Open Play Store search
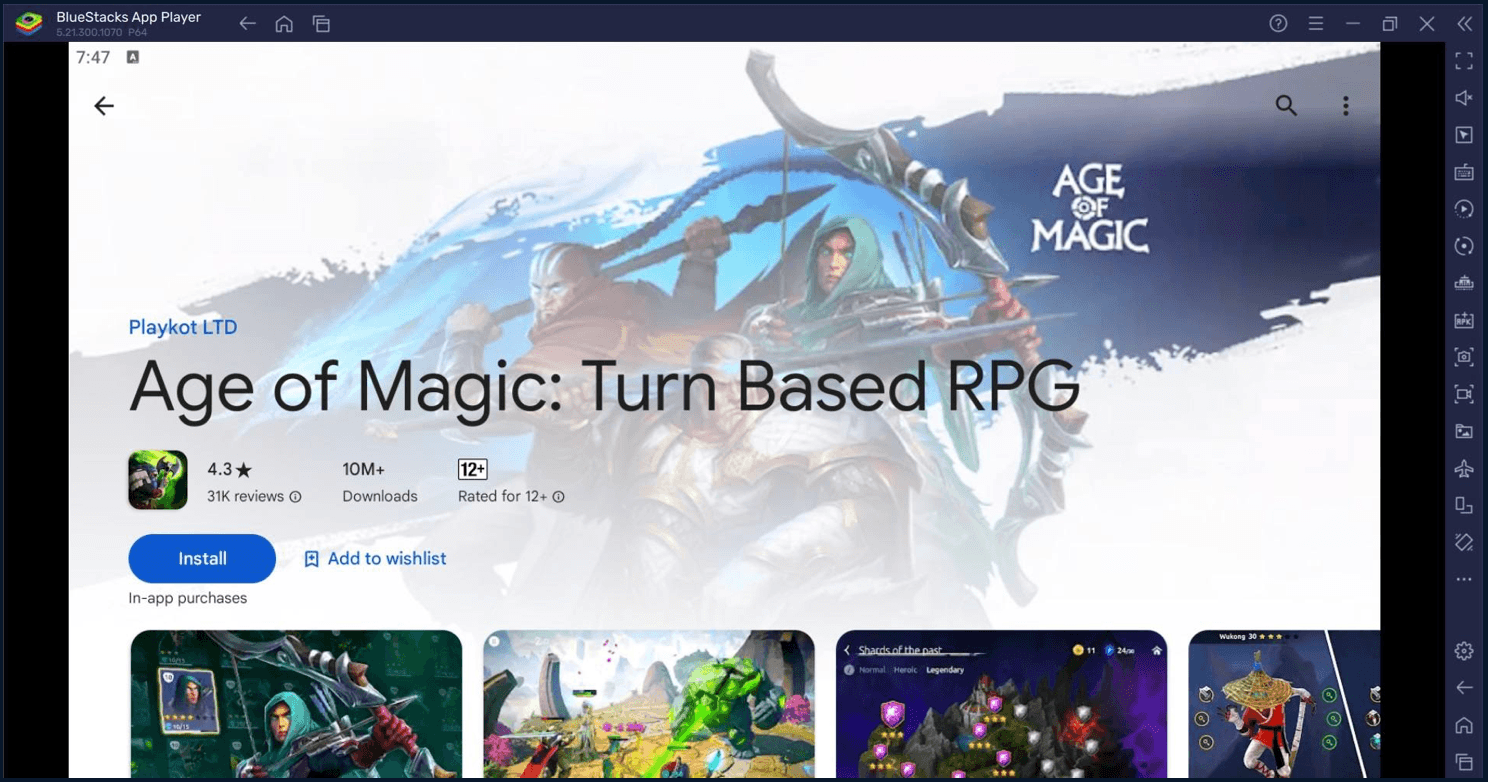The height and width of the screenshot is (782, 1488). click(1286, 106)
